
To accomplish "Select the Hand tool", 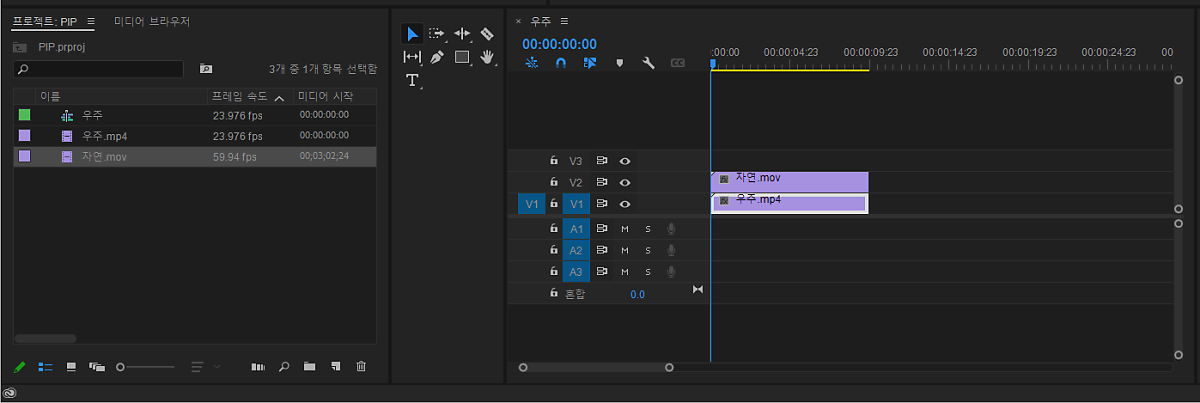I will click(488, 58).
